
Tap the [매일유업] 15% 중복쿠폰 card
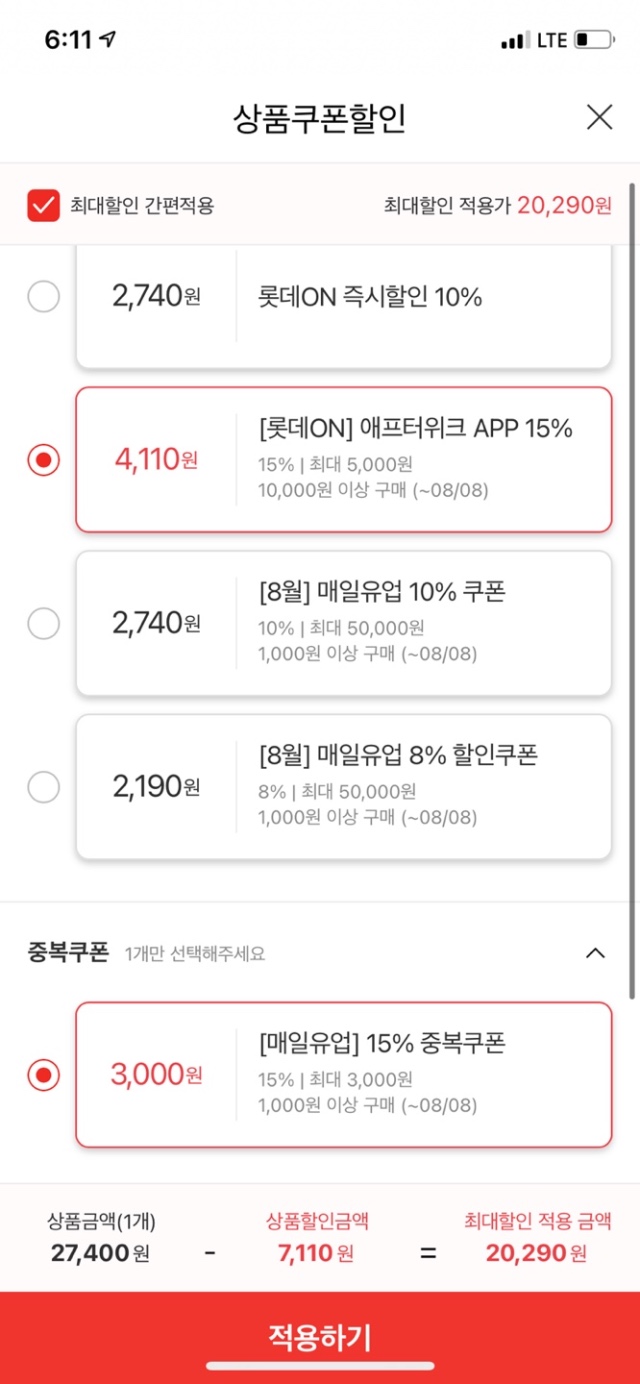pyautogui.click(x=343, y=1075)
